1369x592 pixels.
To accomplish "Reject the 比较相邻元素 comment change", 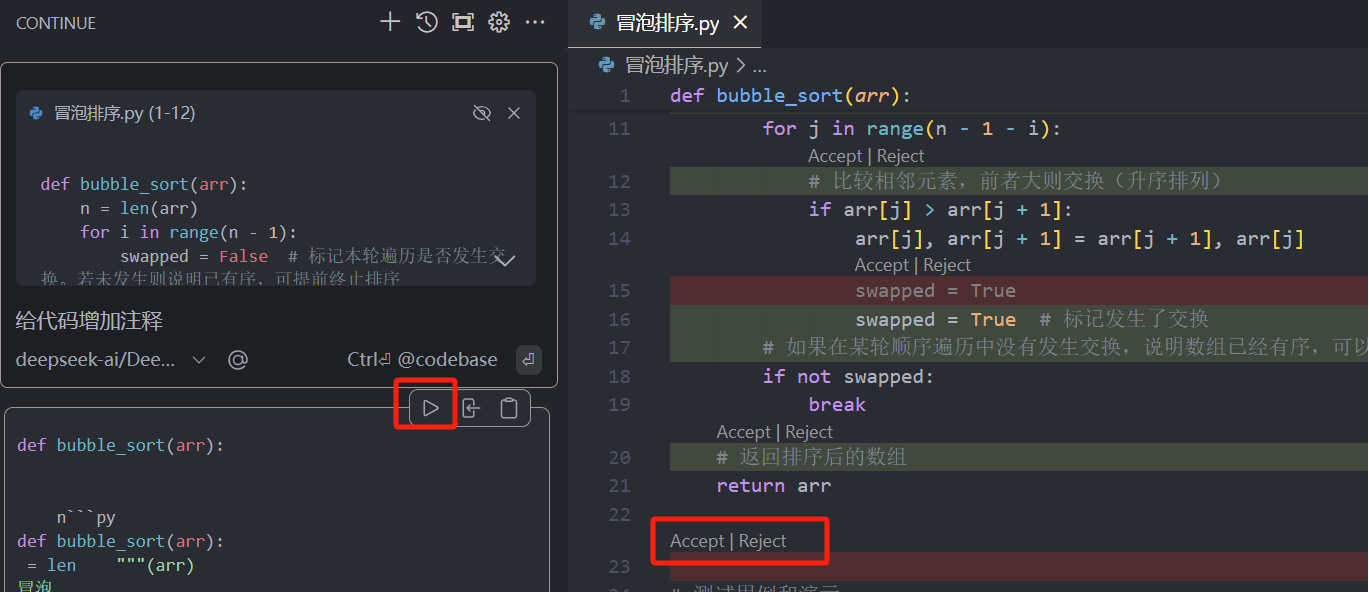I will tap(901, 156).
